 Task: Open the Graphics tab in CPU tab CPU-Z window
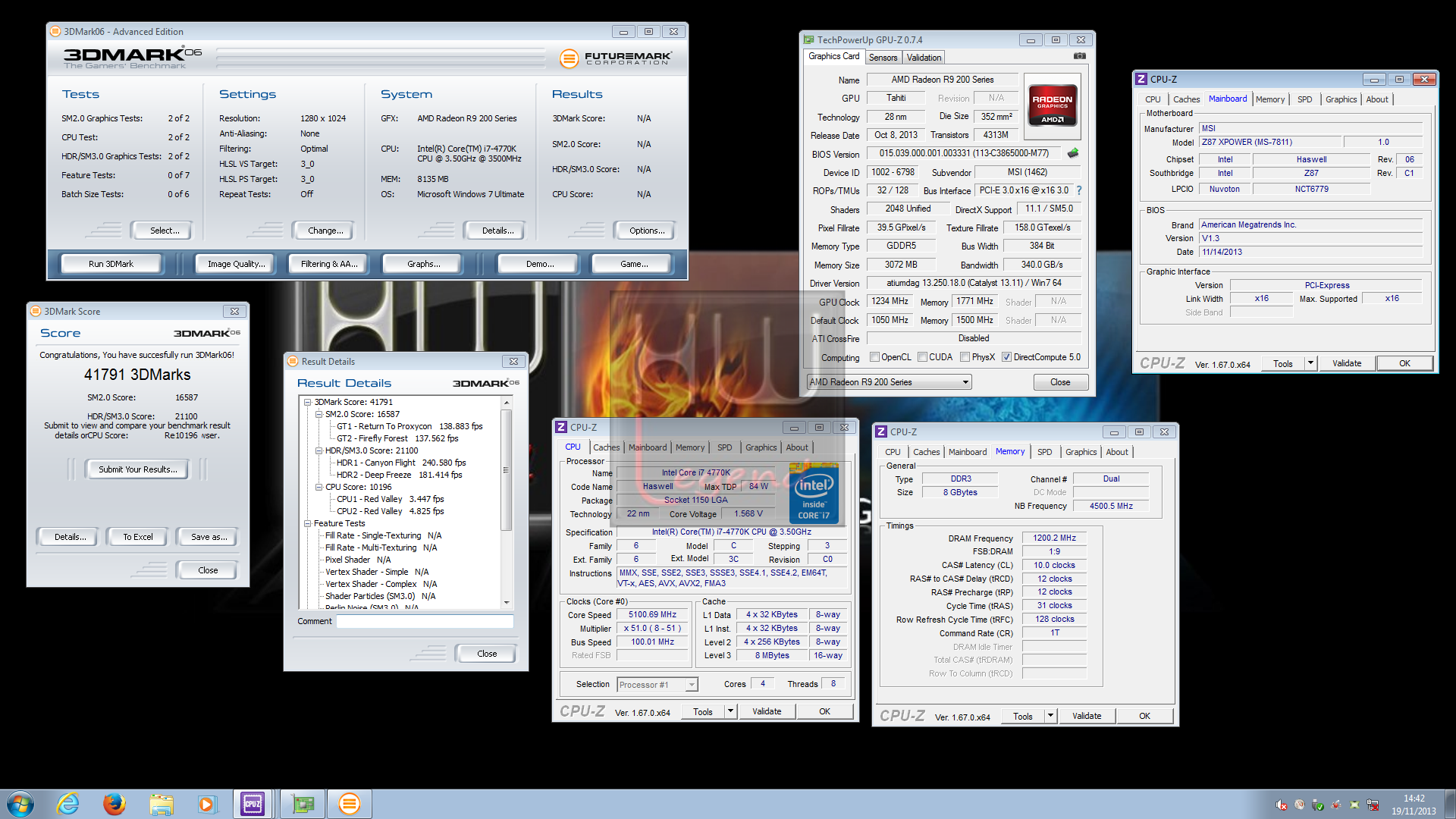coord(761,447)
